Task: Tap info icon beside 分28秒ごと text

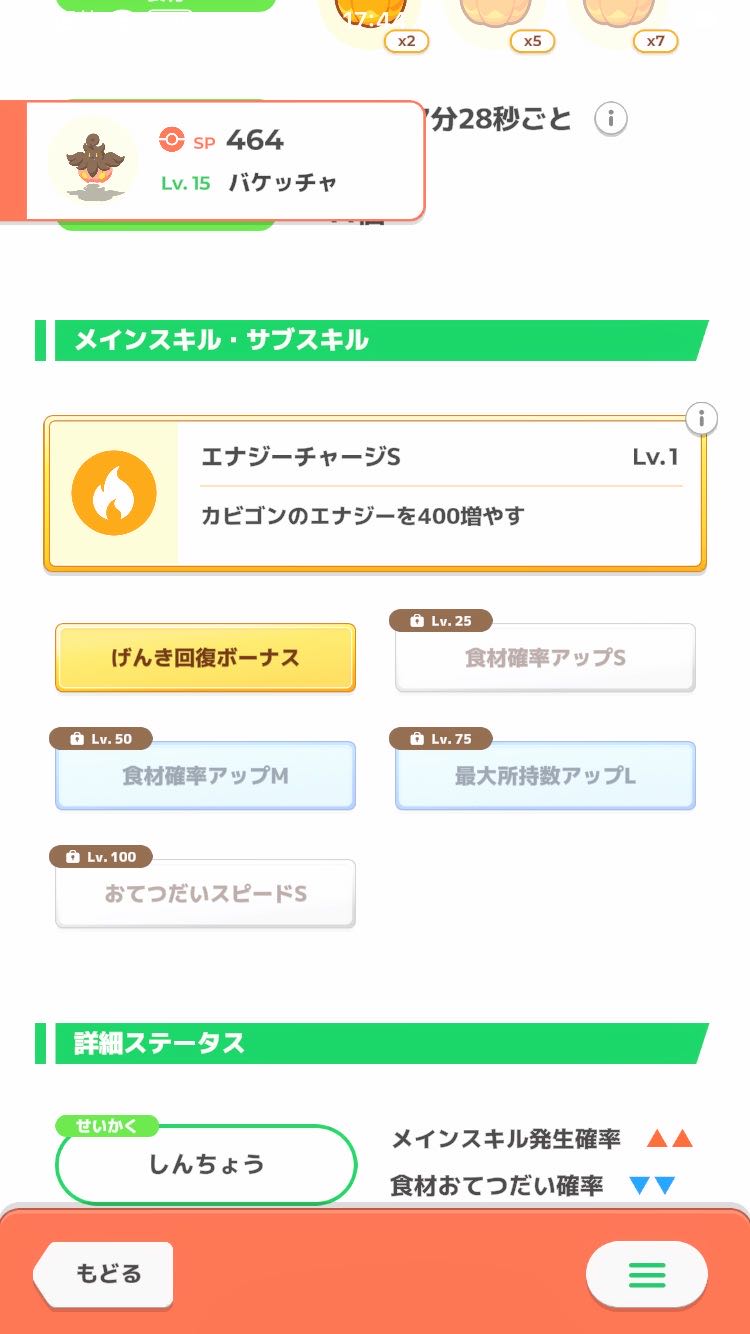Action: (x=611, y=119)
